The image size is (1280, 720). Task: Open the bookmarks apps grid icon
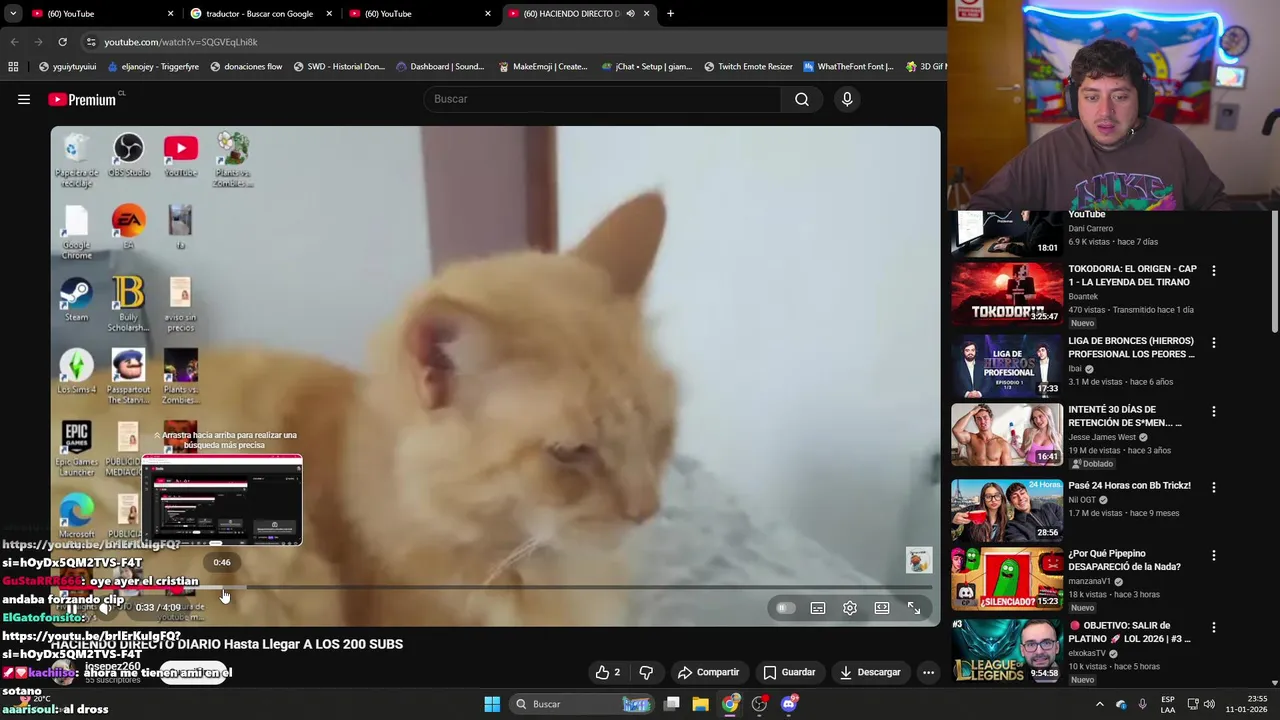[13, 67]
